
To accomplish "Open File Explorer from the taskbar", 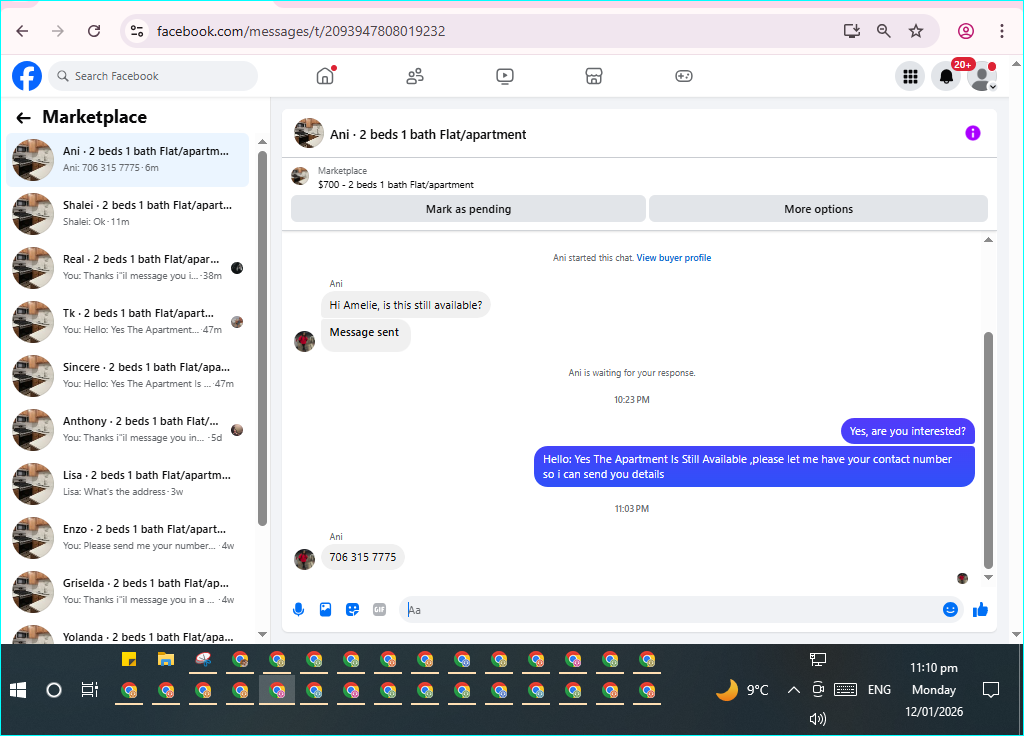I will (x=166, y=660).
